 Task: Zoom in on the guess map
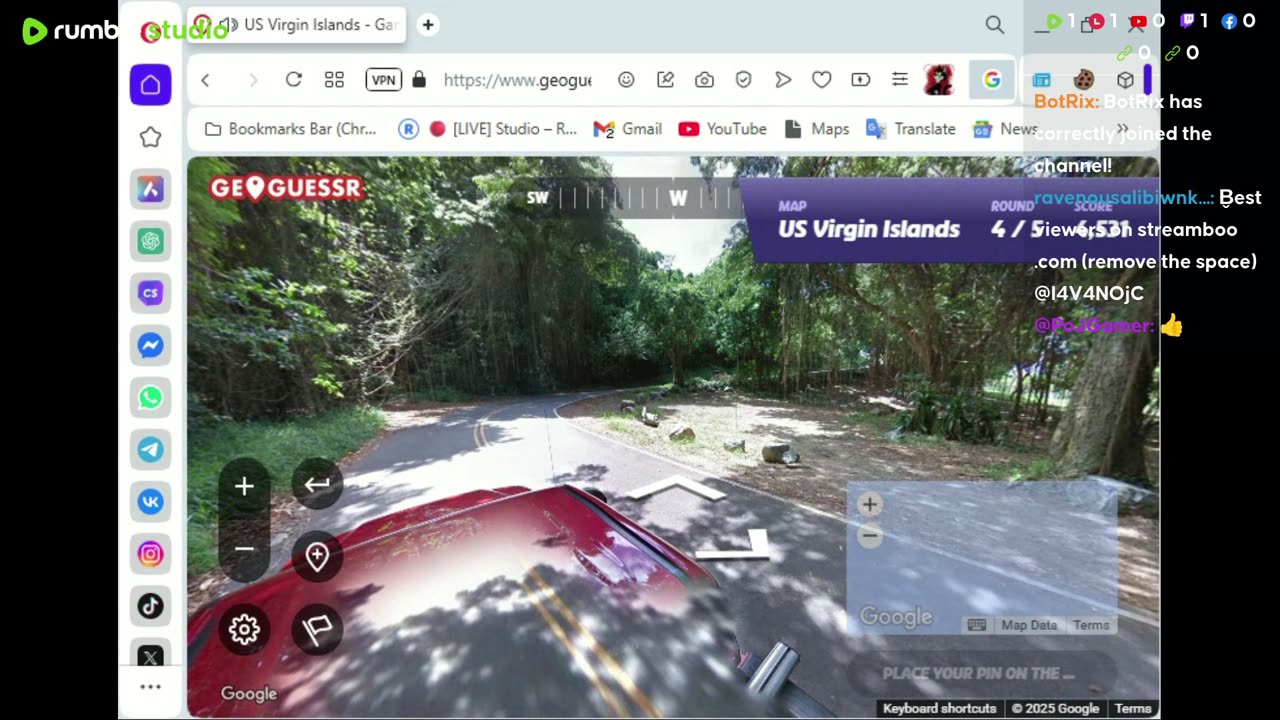869,505
